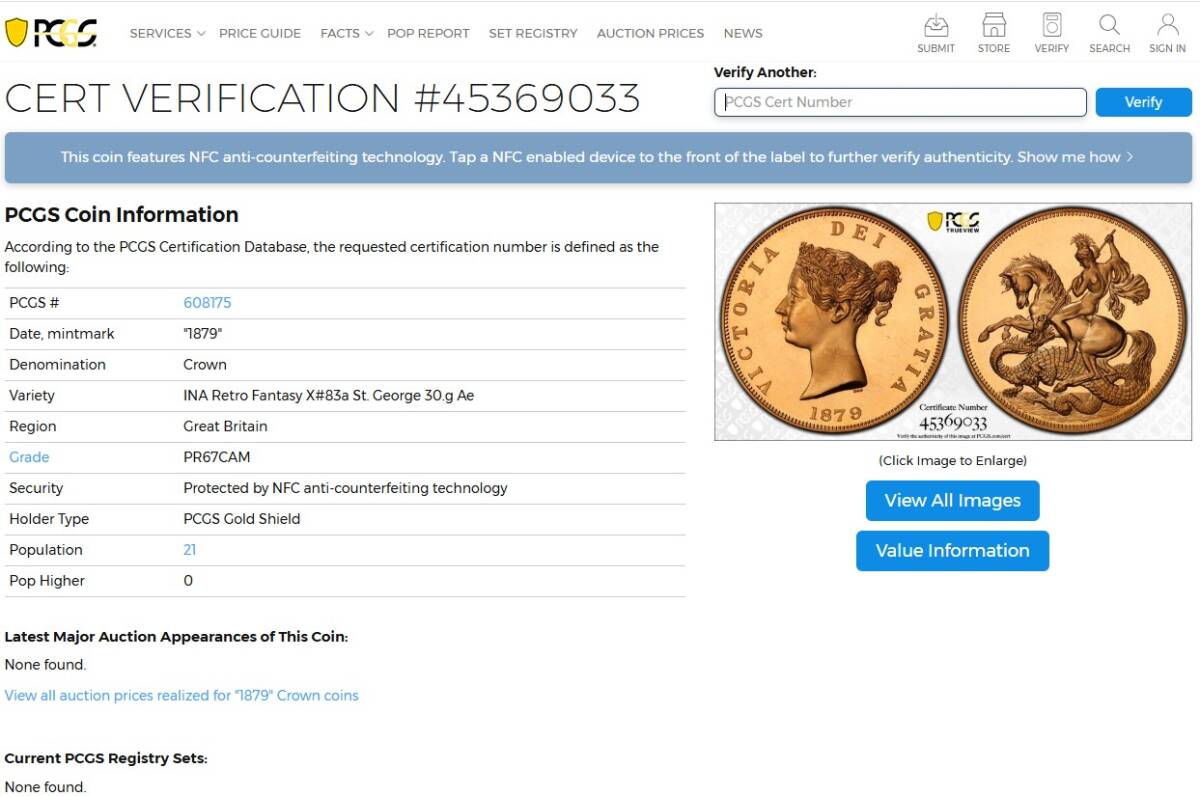Go to Pop Report menu item
This screenshot has width=1200, height=796.
click(428, 33)
